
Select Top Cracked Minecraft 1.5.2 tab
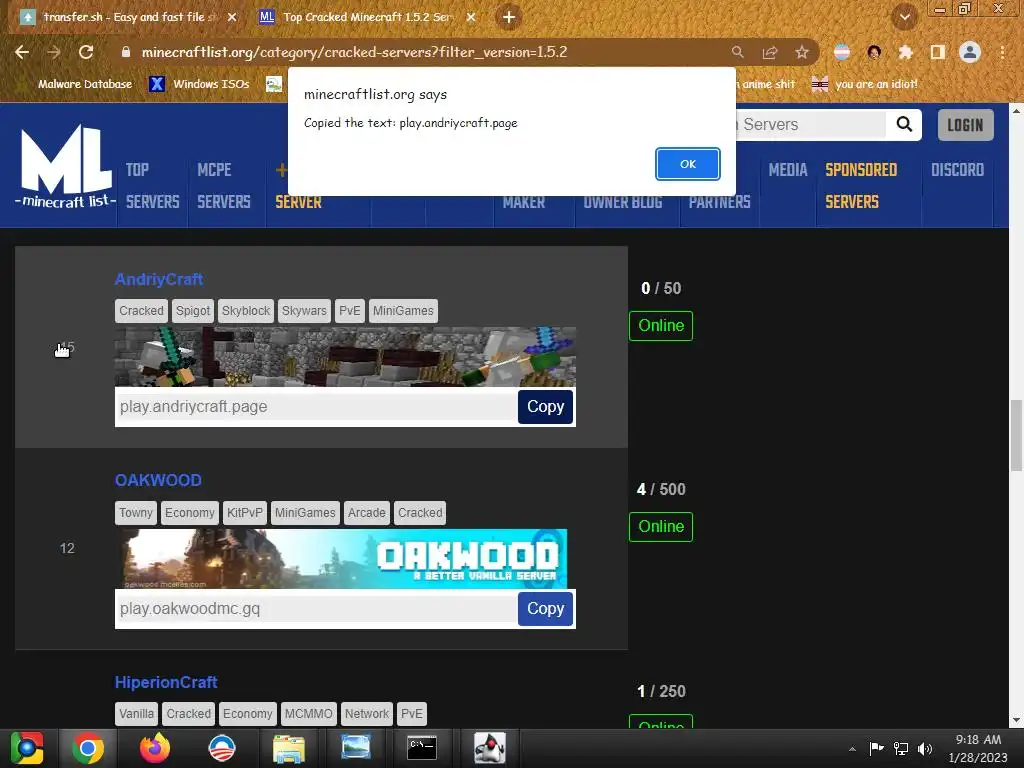click(368, 17)
